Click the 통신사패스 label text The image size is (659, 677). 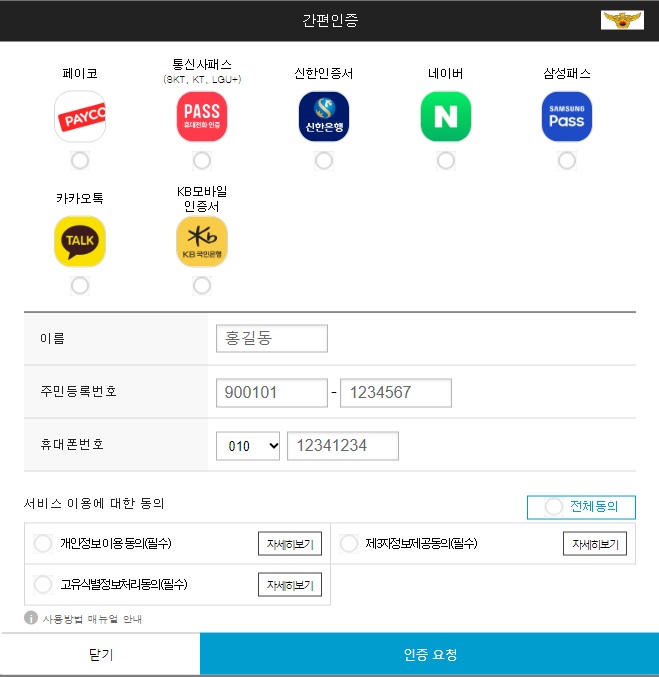pyautogui.click(x=202, y=65)
